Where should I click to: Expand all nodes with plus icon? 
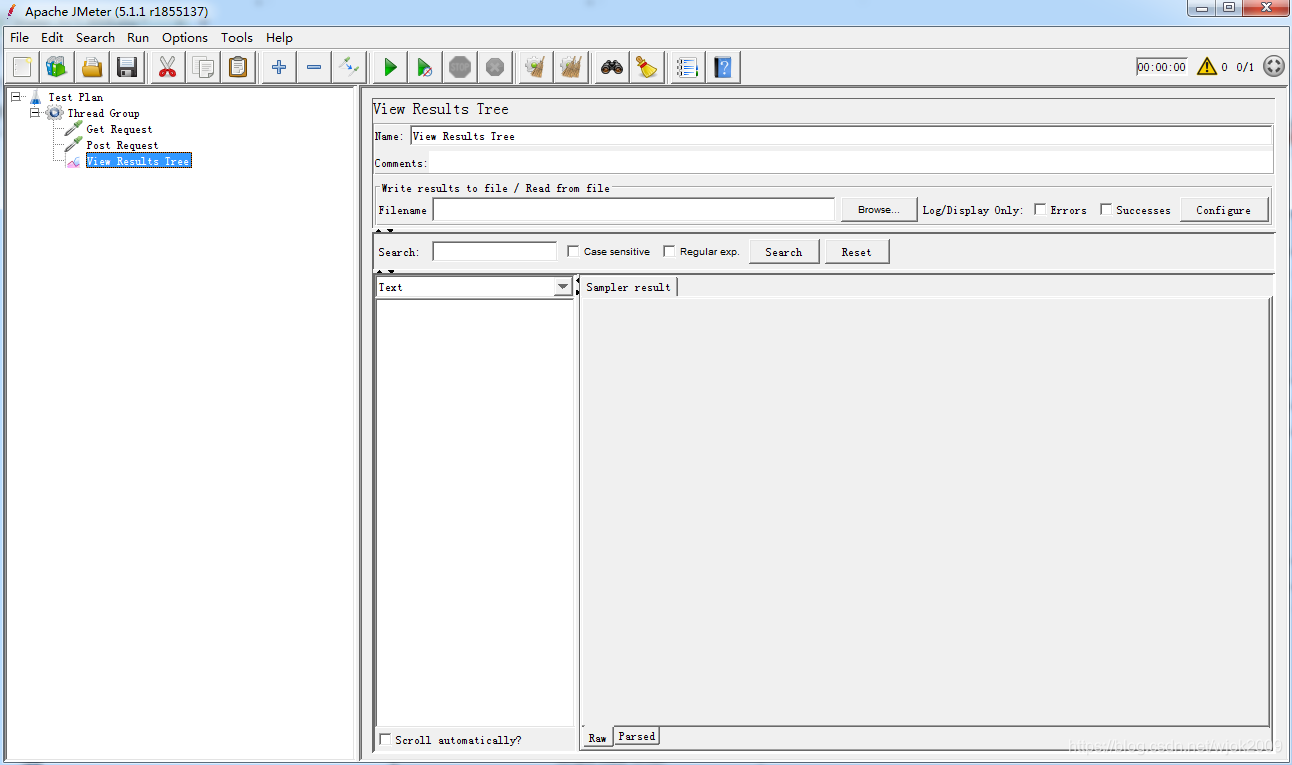point(279,67)
